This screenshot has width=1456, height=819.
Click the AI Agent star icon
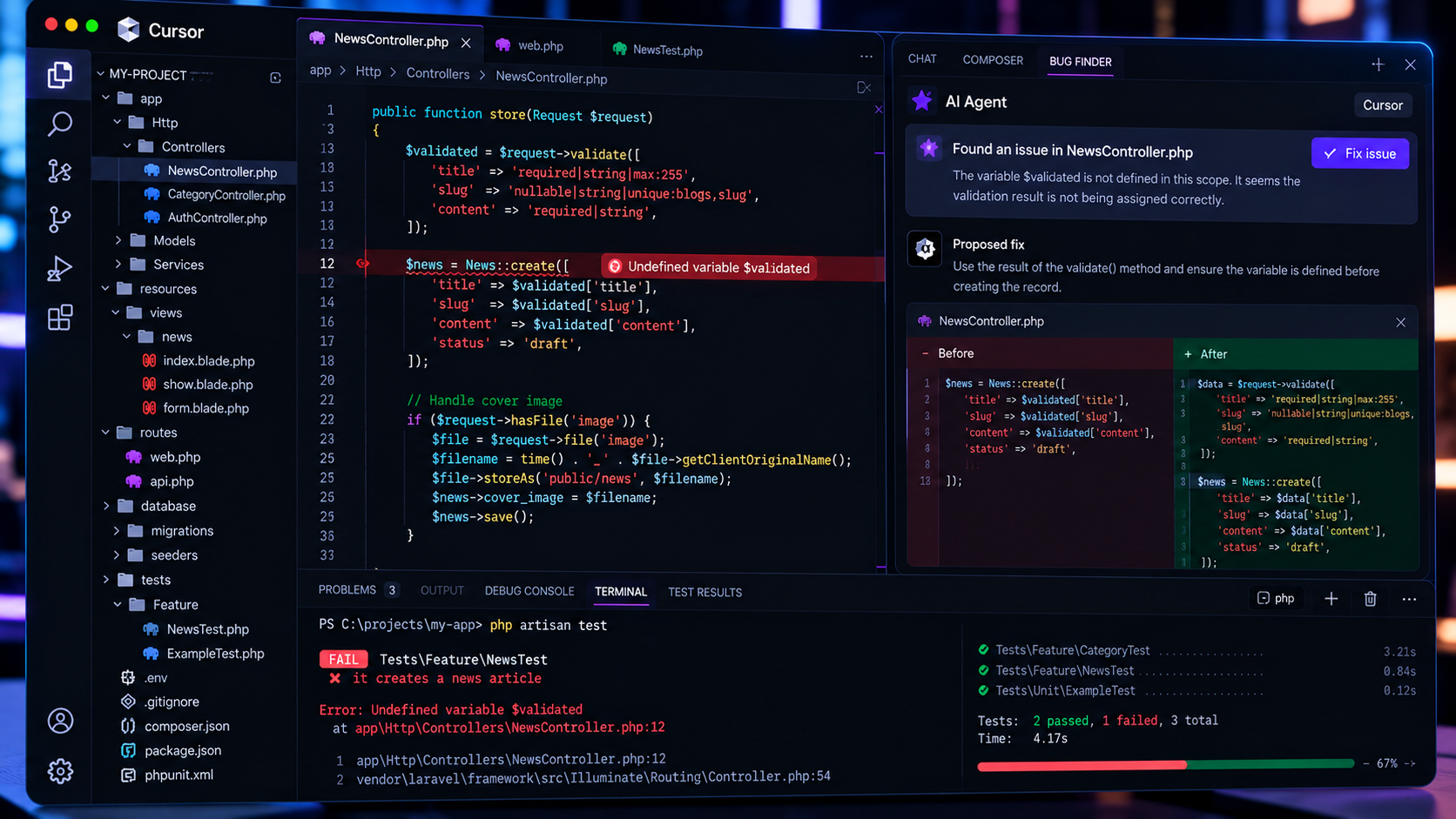[922, 101]
